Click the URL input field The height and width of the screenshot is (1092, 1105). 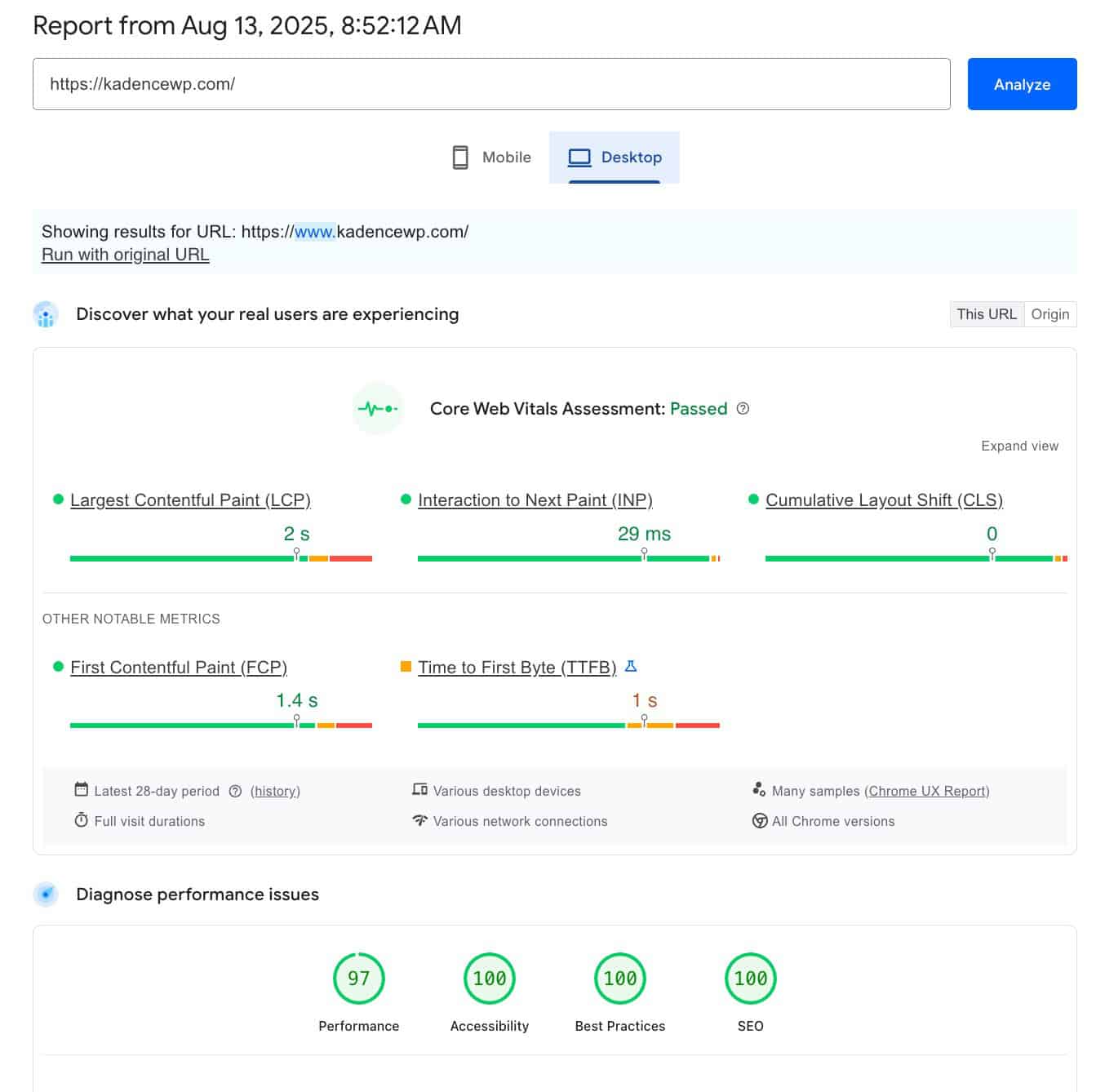click(x=491, y=84)
